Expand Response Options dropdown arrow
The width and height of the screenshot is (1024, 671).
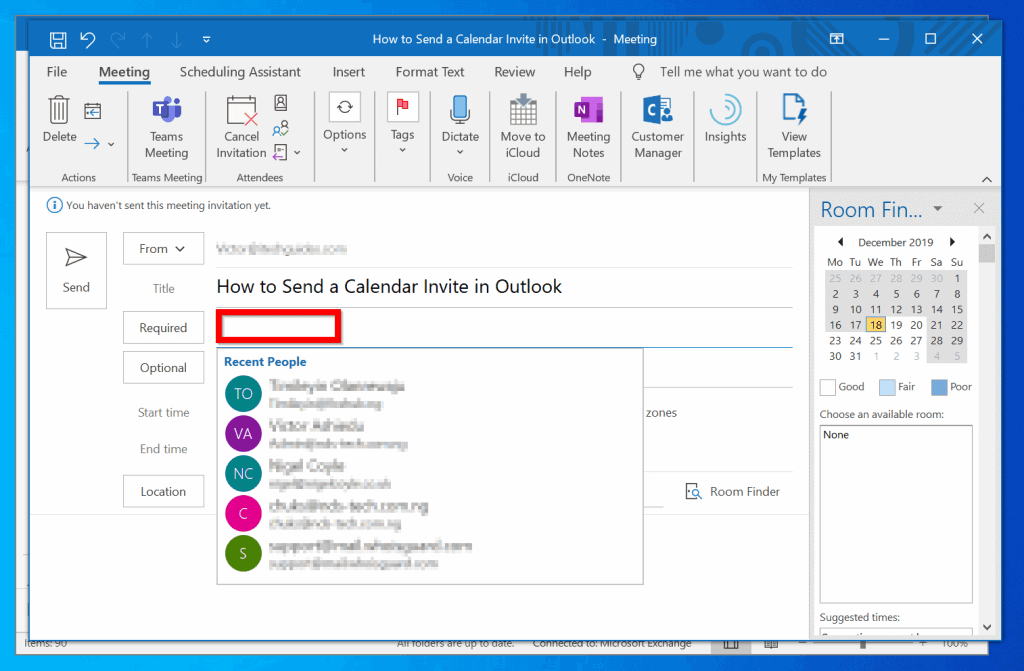pyautogui.click(x=297, y=153)
